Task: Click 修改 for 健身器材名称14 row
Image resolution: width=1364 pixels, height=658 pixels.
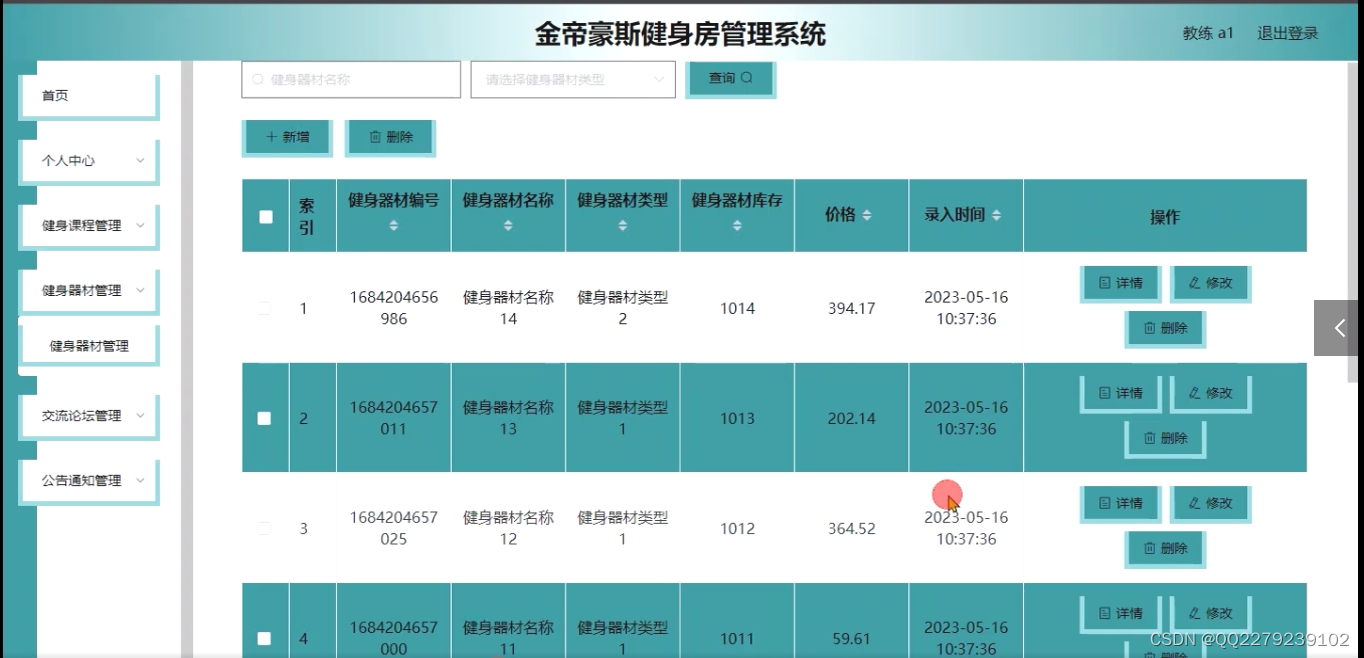Action: pos(1210,283)
